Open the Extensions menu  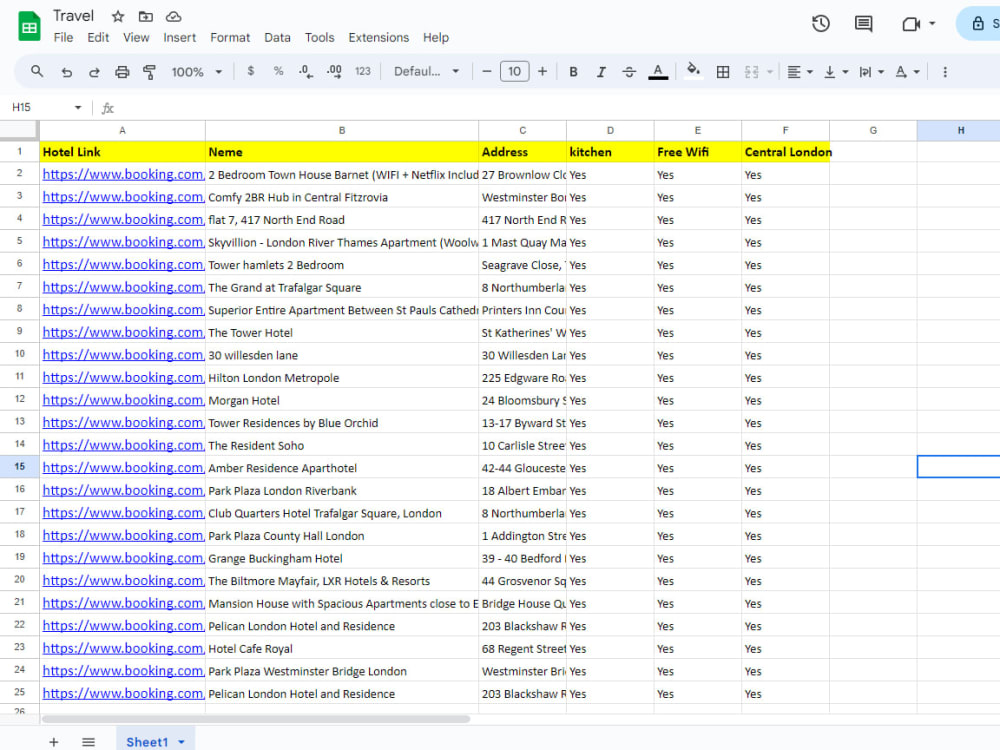[x=378, y=38]
